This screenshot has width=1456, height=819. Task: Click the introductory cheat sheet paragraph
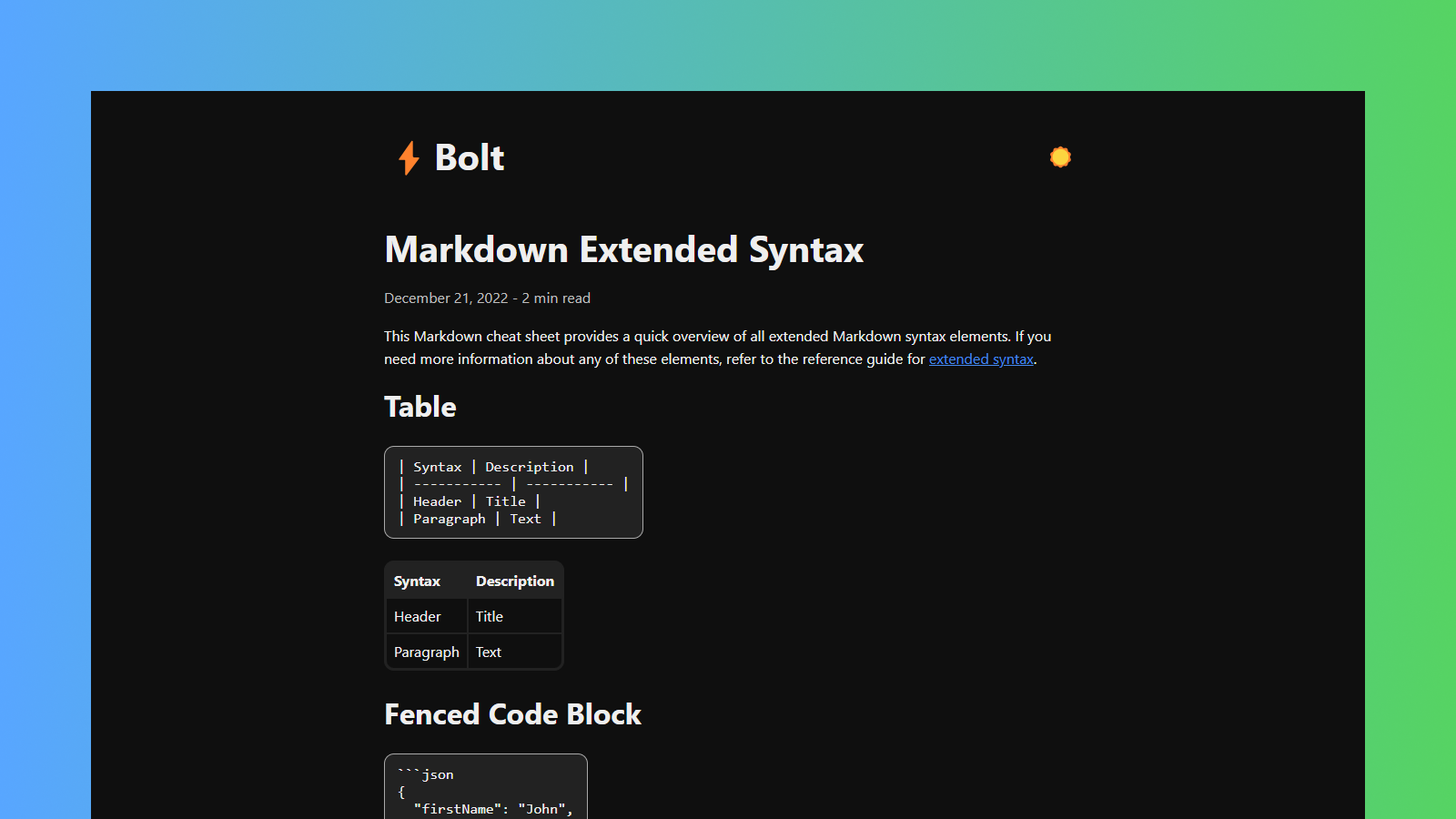717,348
